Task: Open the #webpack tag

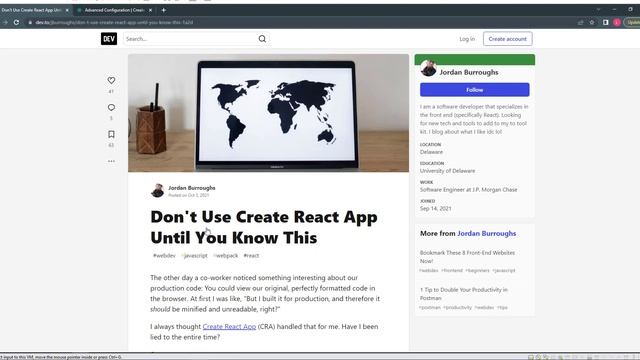Action: pyautogui.click(x=226, y=256)
